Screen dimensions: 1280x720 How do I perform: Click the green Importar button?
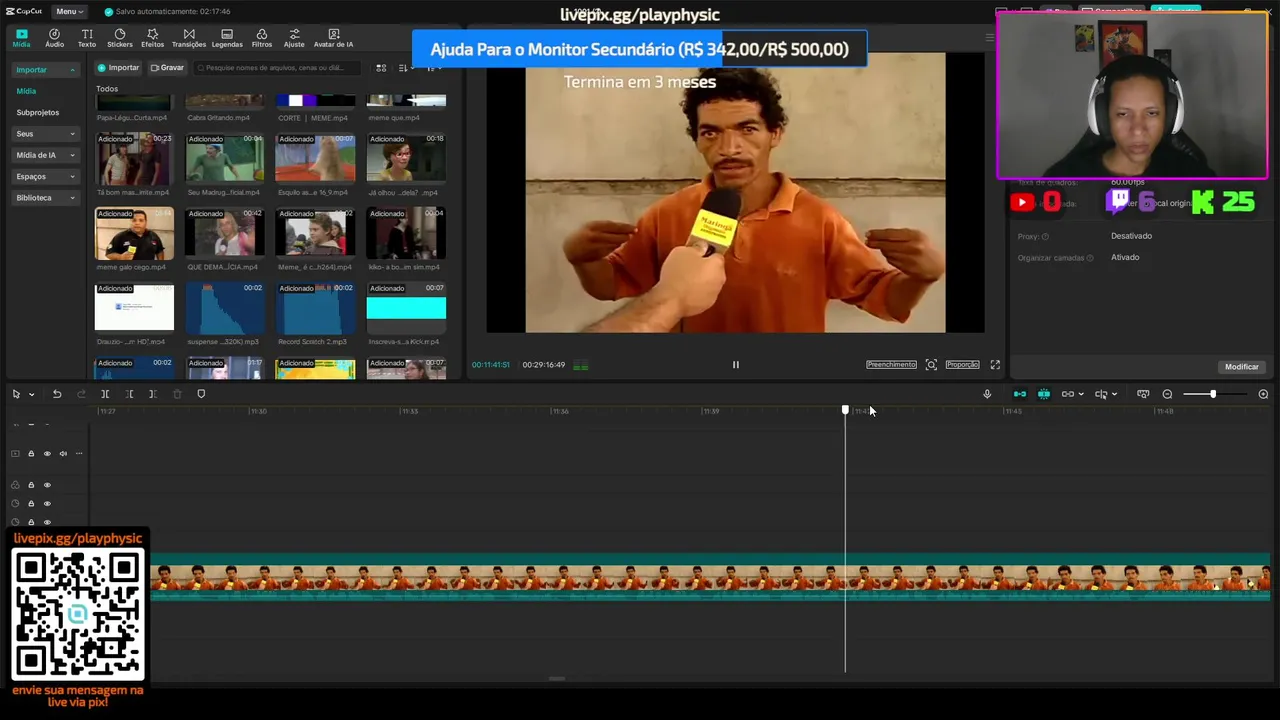point(118,68)
